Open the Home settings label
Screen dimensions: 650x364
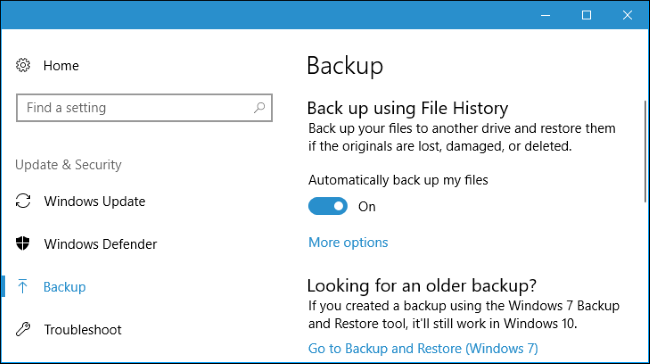(61, 66)
